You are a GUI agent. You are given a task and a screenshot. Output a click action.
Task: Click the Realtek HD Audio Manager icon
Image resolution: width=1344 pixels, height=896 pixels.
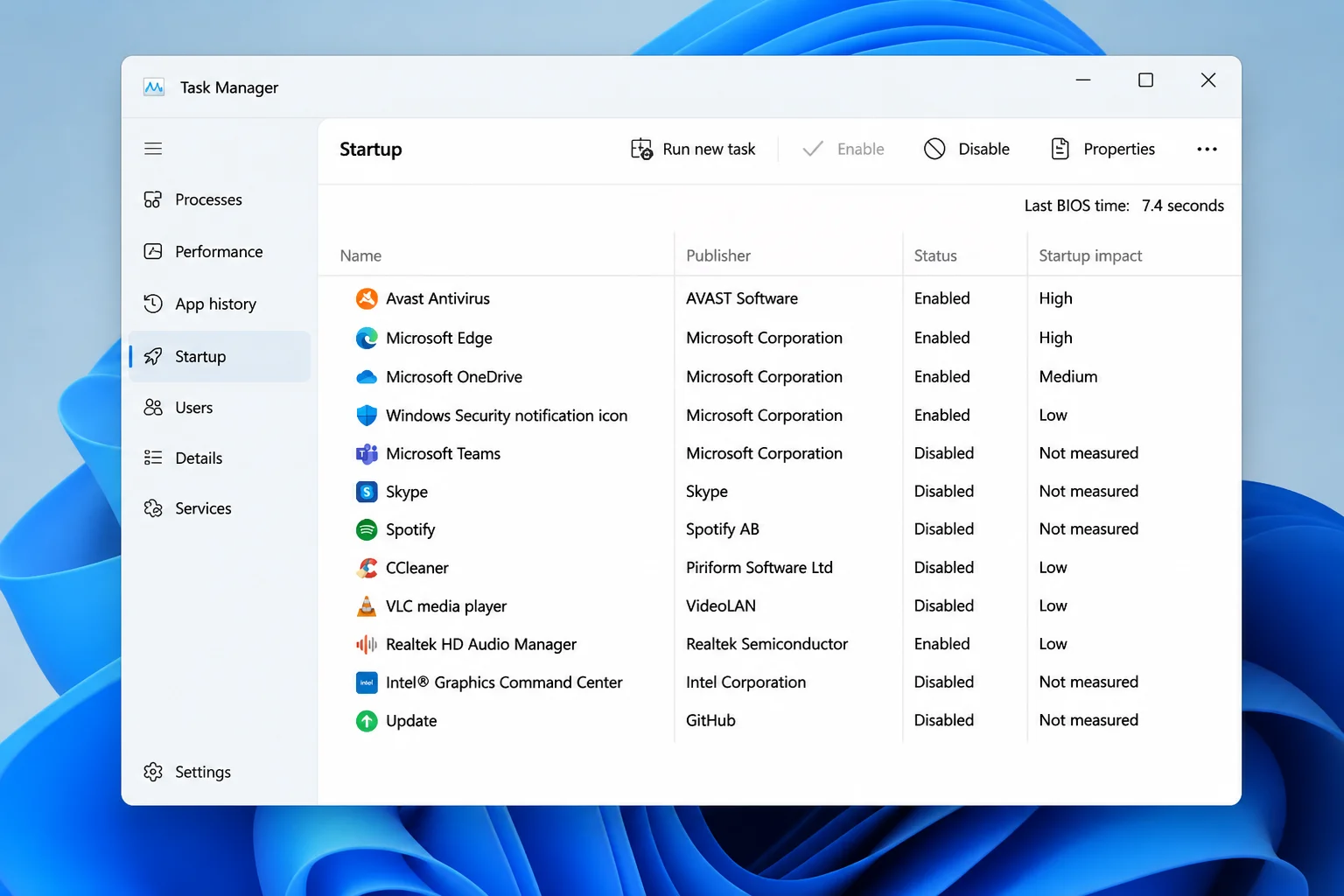click(367, 644)
